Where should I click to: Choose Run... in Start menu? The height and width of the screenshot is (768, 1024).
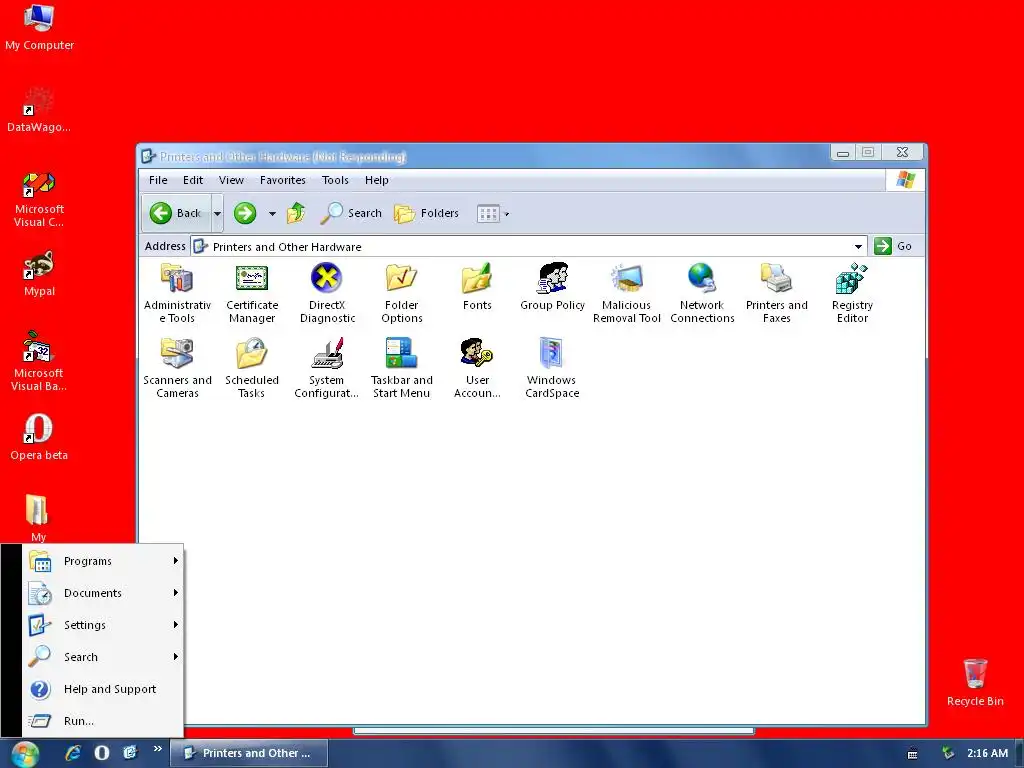tap(103, 721)
